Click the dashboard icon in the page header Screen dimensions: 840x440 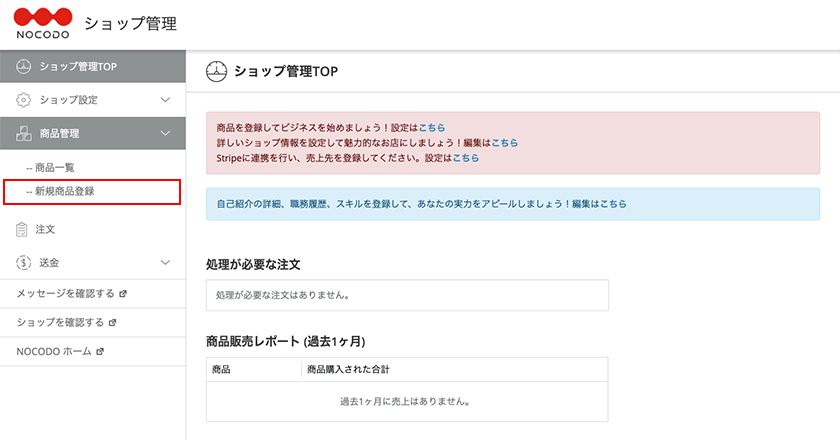[216, 71]
